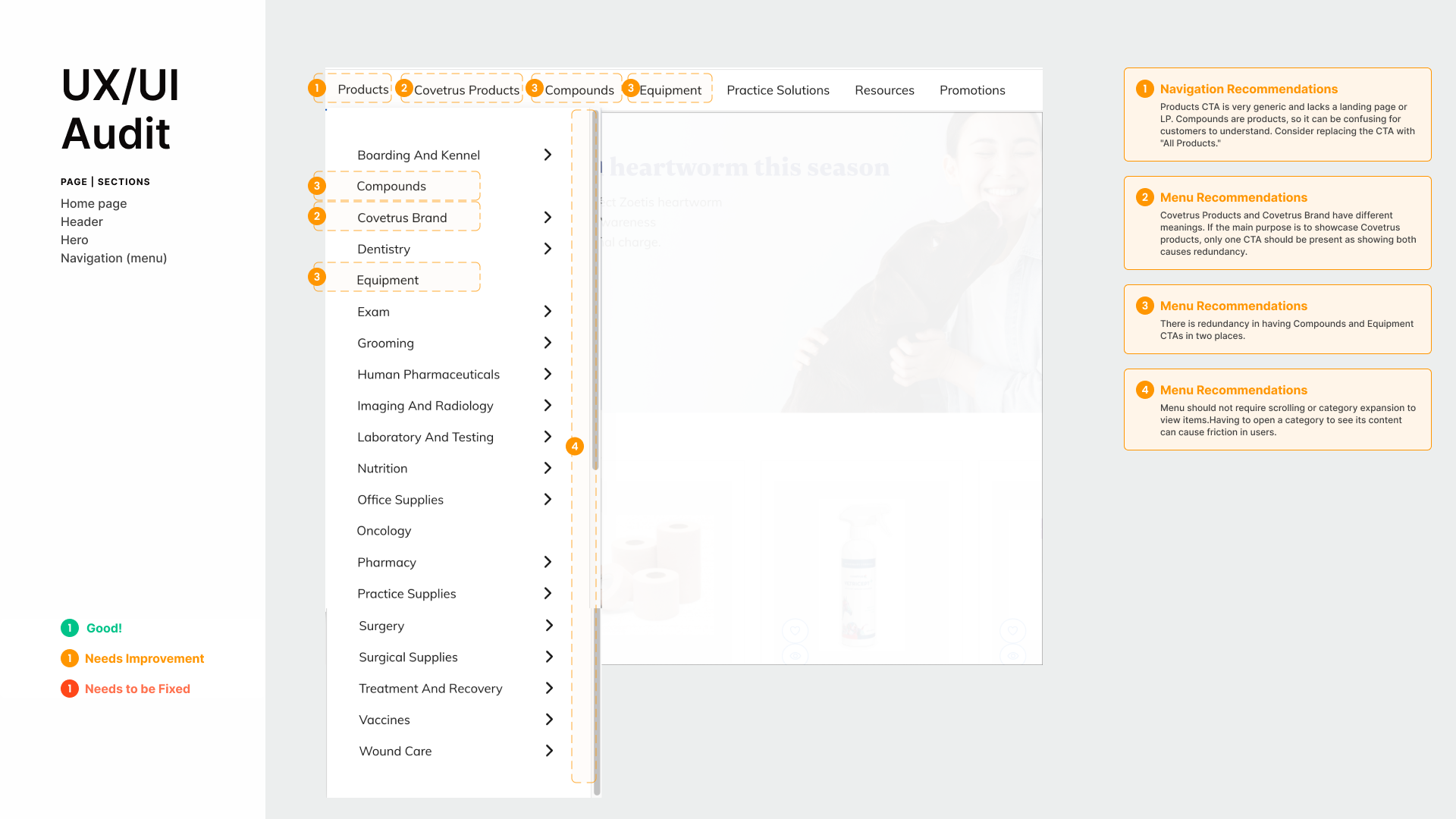Click the dropdown menu vertical scrollbar
The image size is (1456, 819).
click(596, 291)
